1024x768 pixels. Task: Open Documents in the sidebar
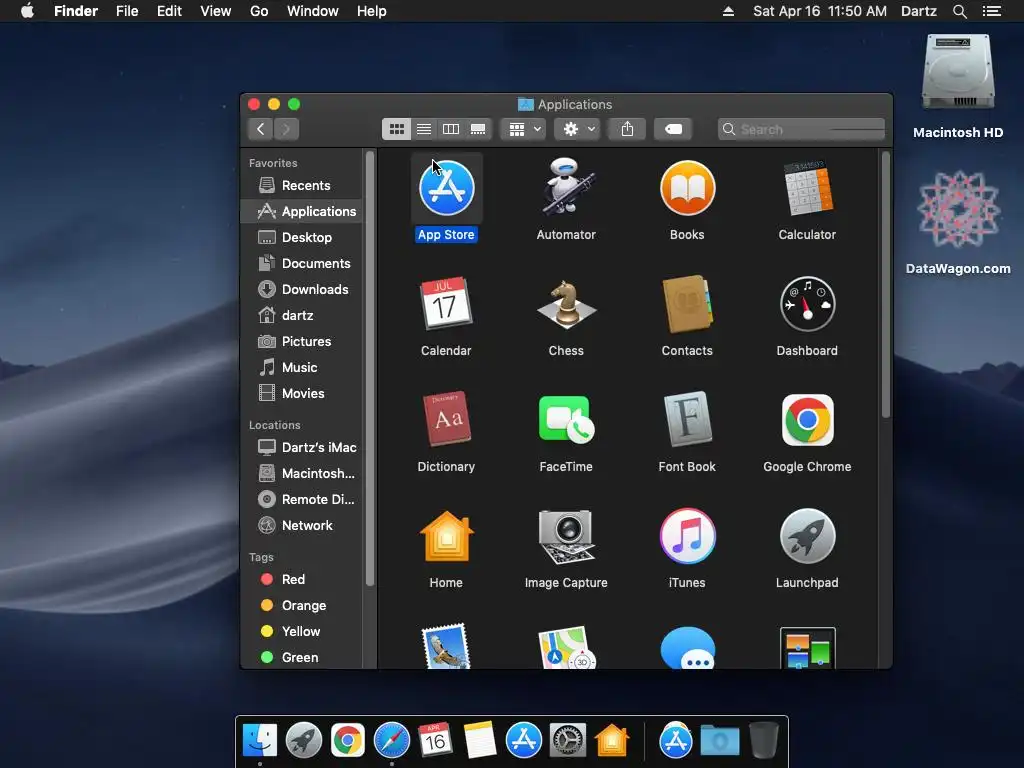coord(301,264)
